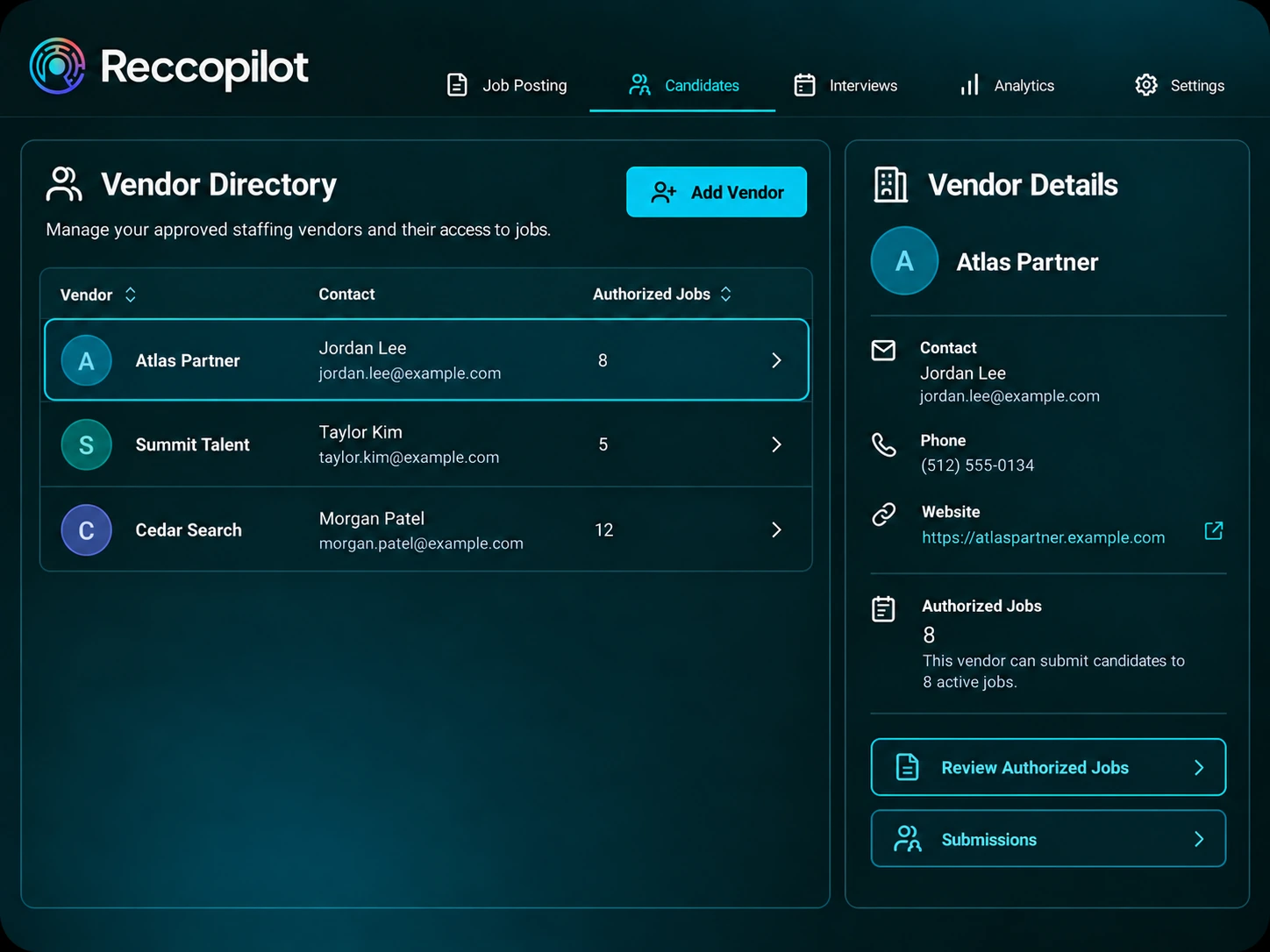The height and width of the screenshot is (952, 1270).
Task: Open the Job Posting tab
Action: 507,85
